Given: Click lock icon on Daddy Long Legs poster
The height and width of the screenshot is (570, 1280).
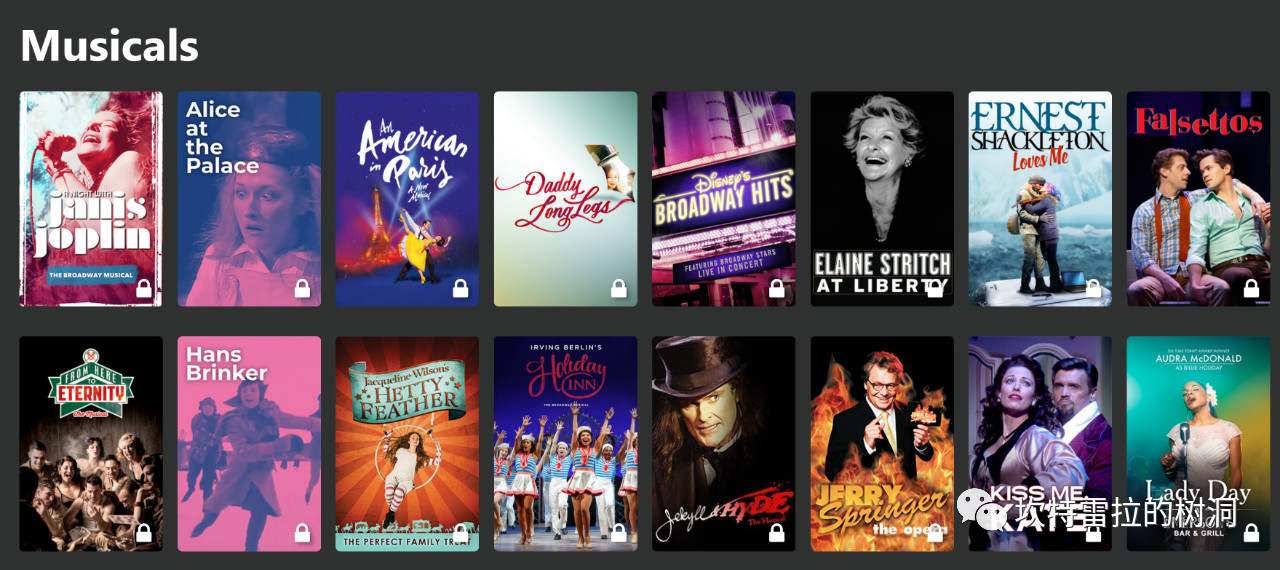Looking at the screenshot, I should tap(618, 289).
